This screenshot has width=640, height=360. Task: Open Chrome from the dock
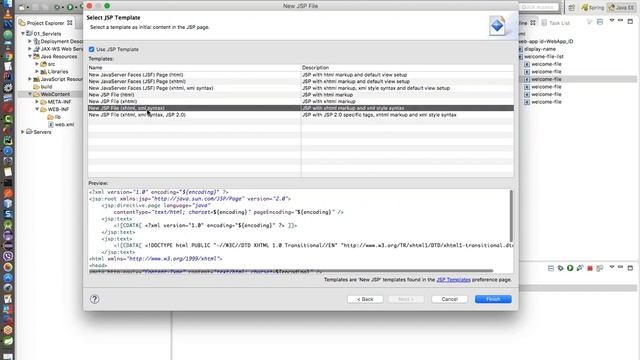(x=8, y=56)
